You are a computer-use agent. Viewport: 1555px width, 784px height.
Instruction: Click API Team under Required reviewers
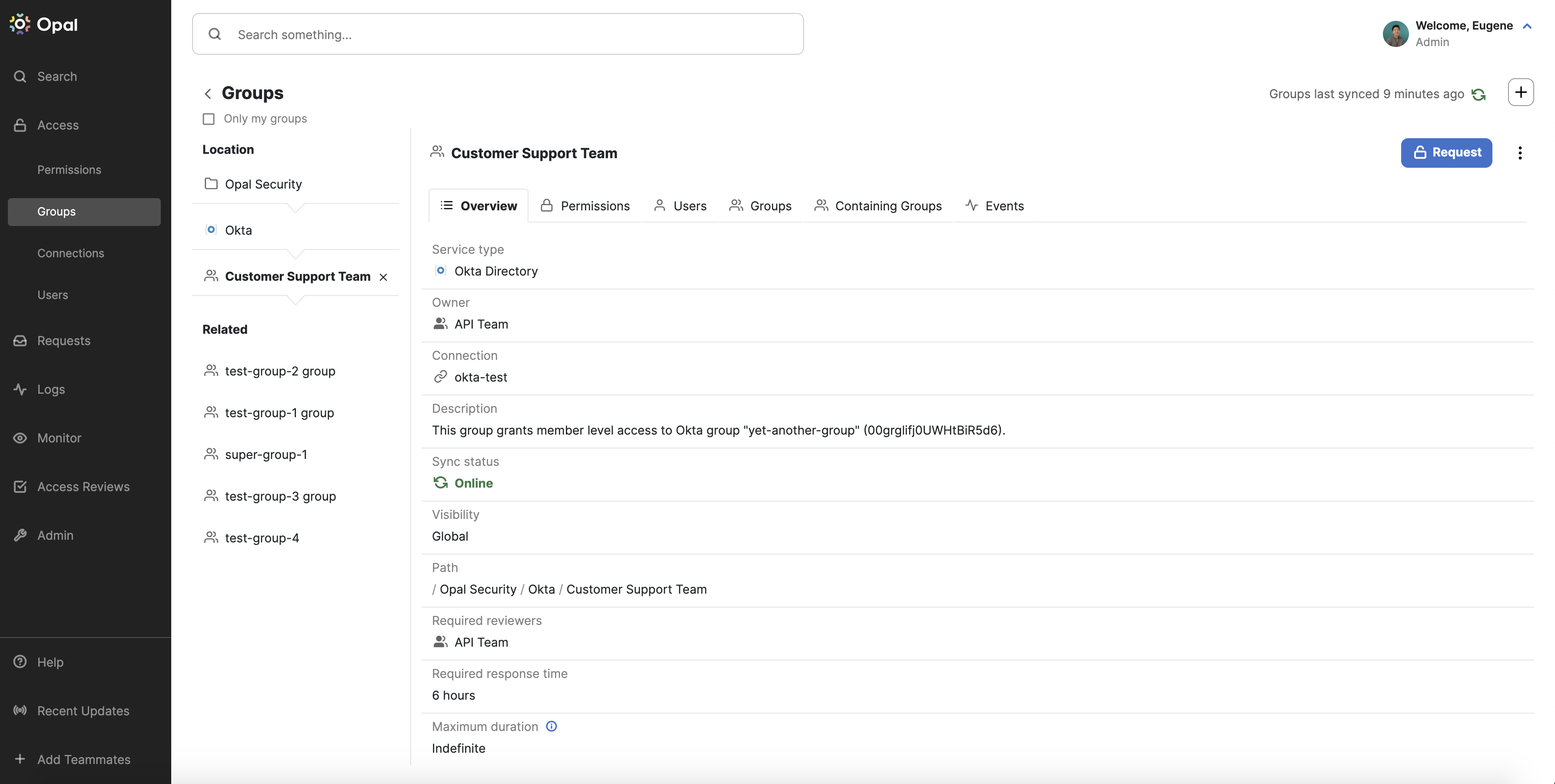481,642
